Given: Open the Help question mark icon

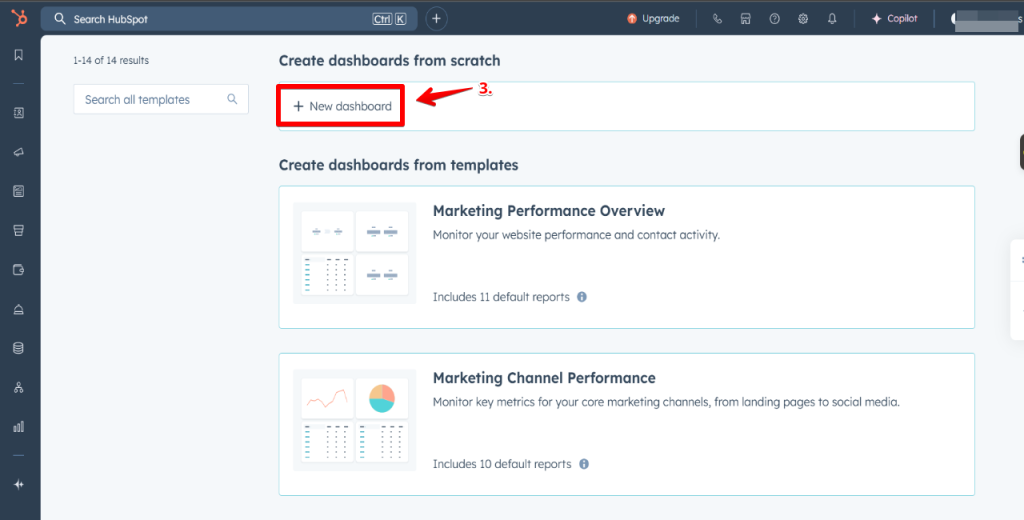Looking at the screenshot, I should [774, 19].
